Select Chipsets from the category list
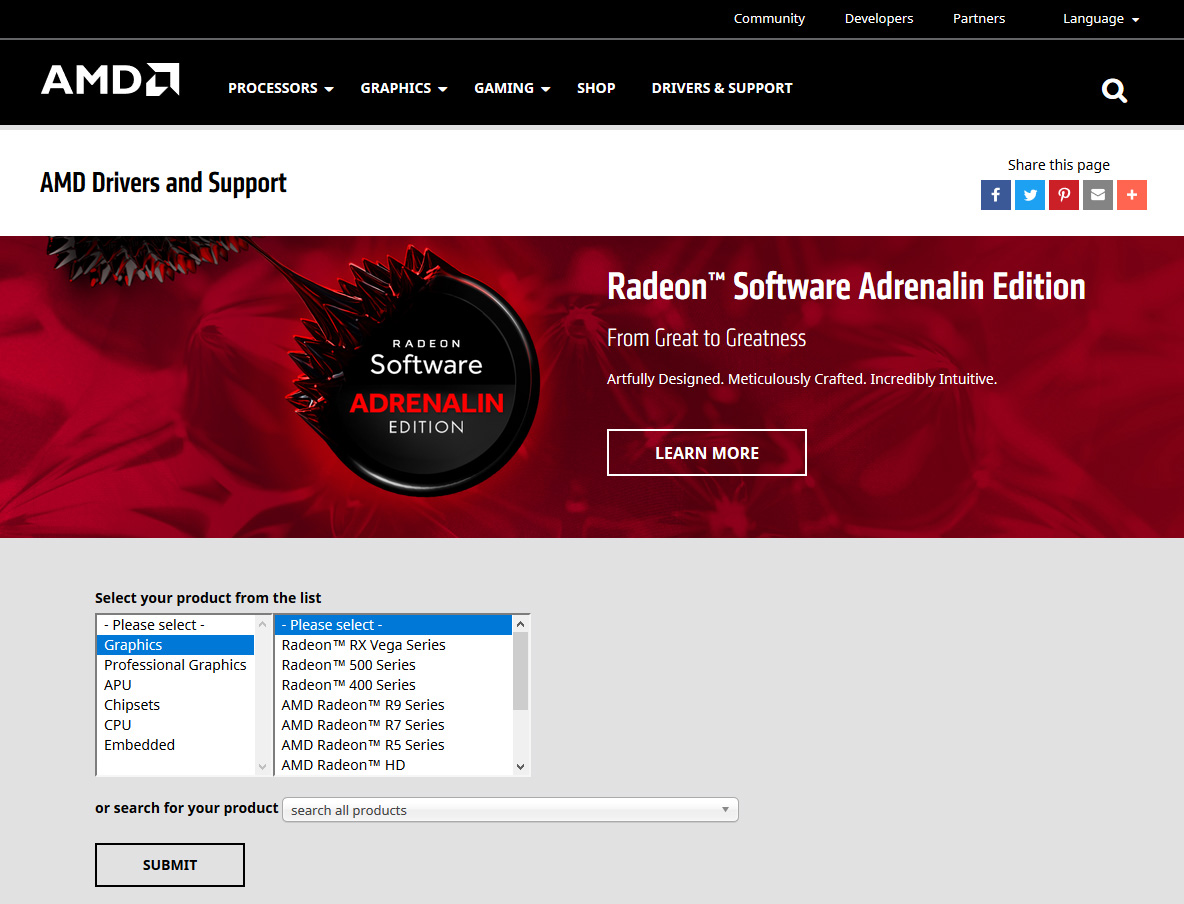 coord(132,705)
